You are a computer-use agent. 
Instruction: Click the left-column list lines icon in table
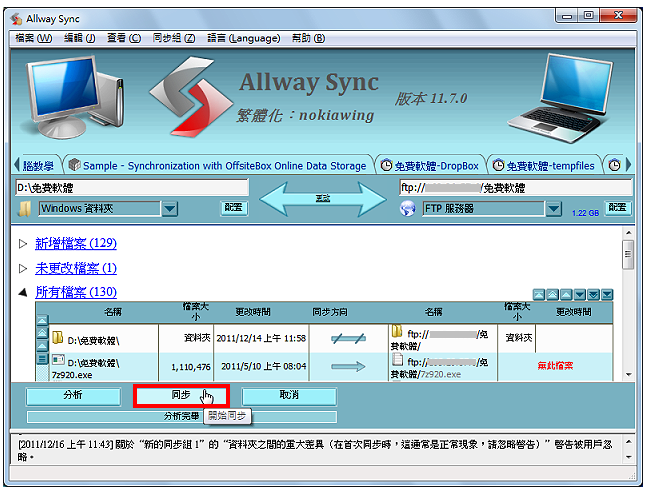pos(42,358)
